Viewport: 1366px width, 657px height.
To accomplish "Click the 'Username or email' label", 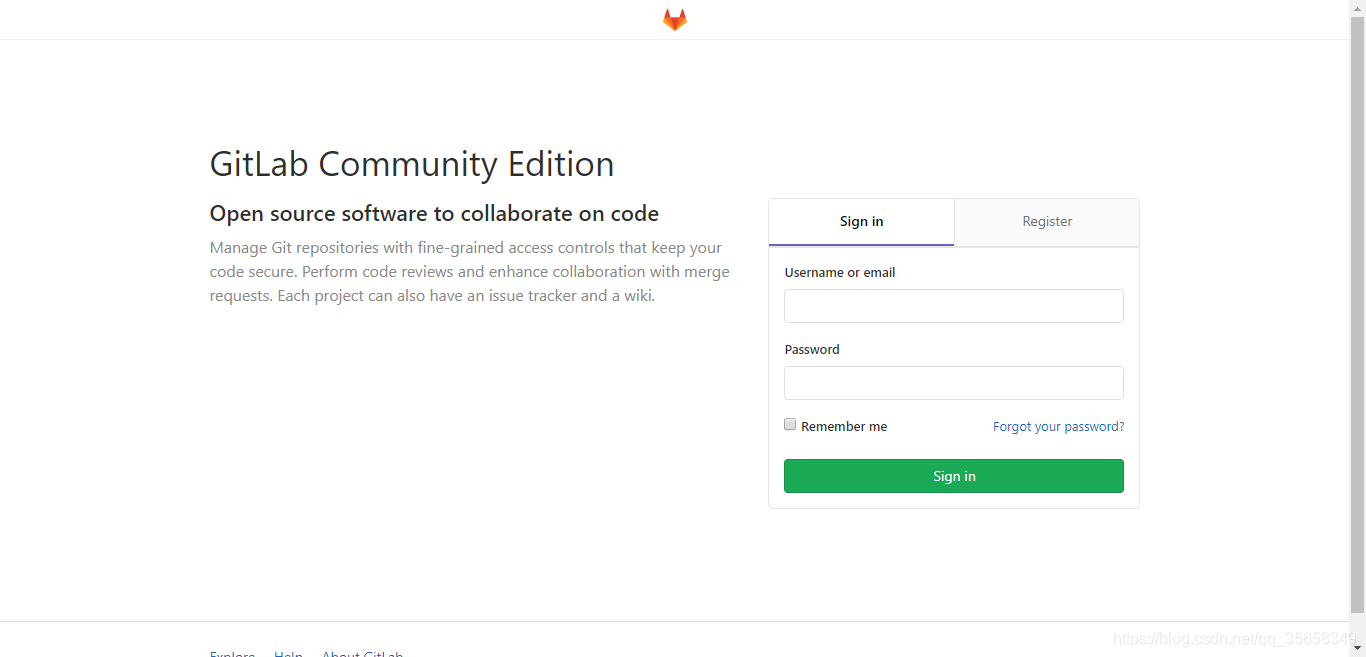I will click(x=840, y=272).
